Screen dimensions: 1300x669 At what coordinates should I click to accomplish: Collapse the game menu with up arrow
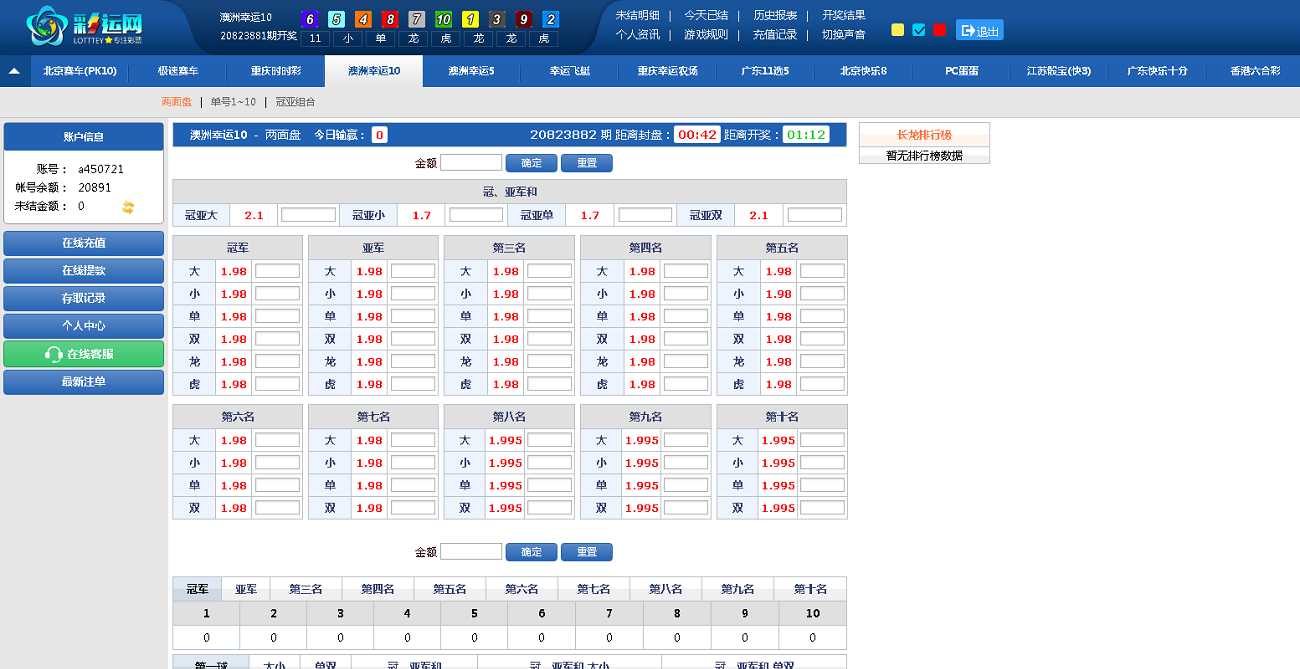pos(15,71)
